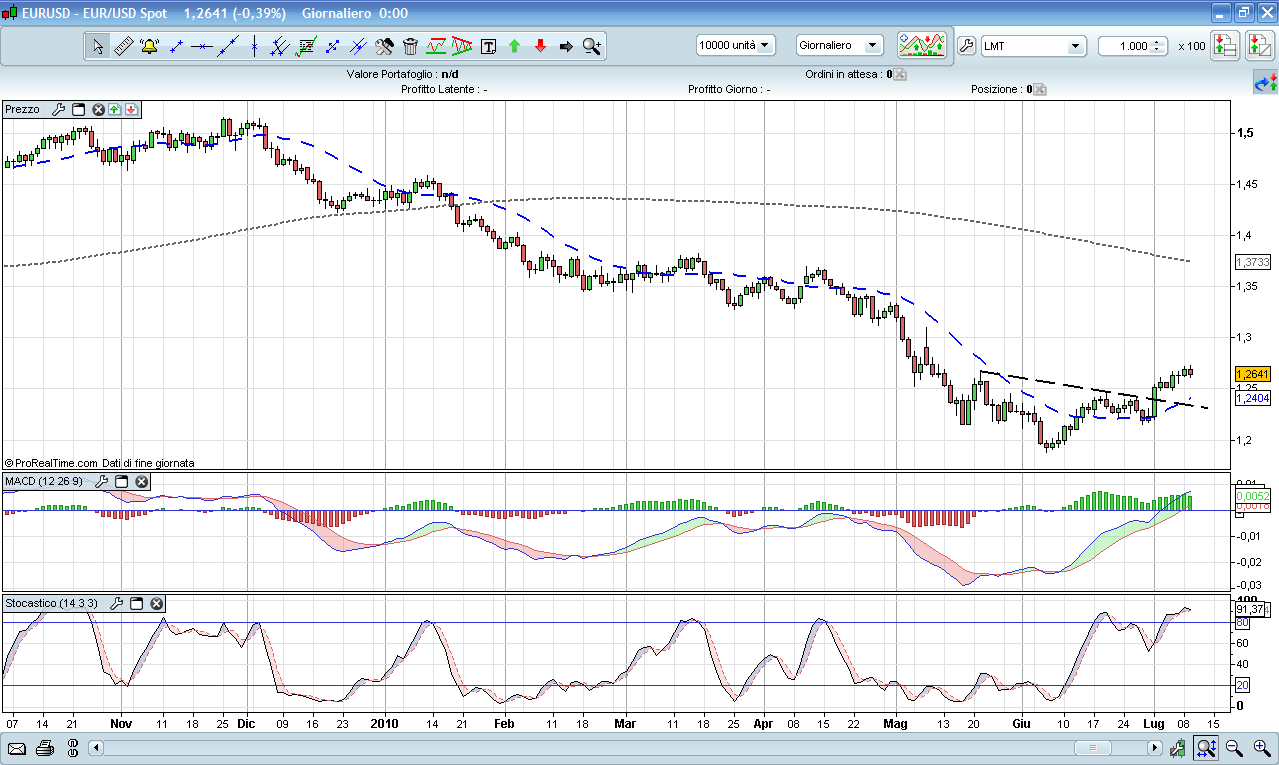Viewport: 1279px width, 765px height.
Task: Increase the 1.000 quantity stepper
Action: (x=1158, y=42)
